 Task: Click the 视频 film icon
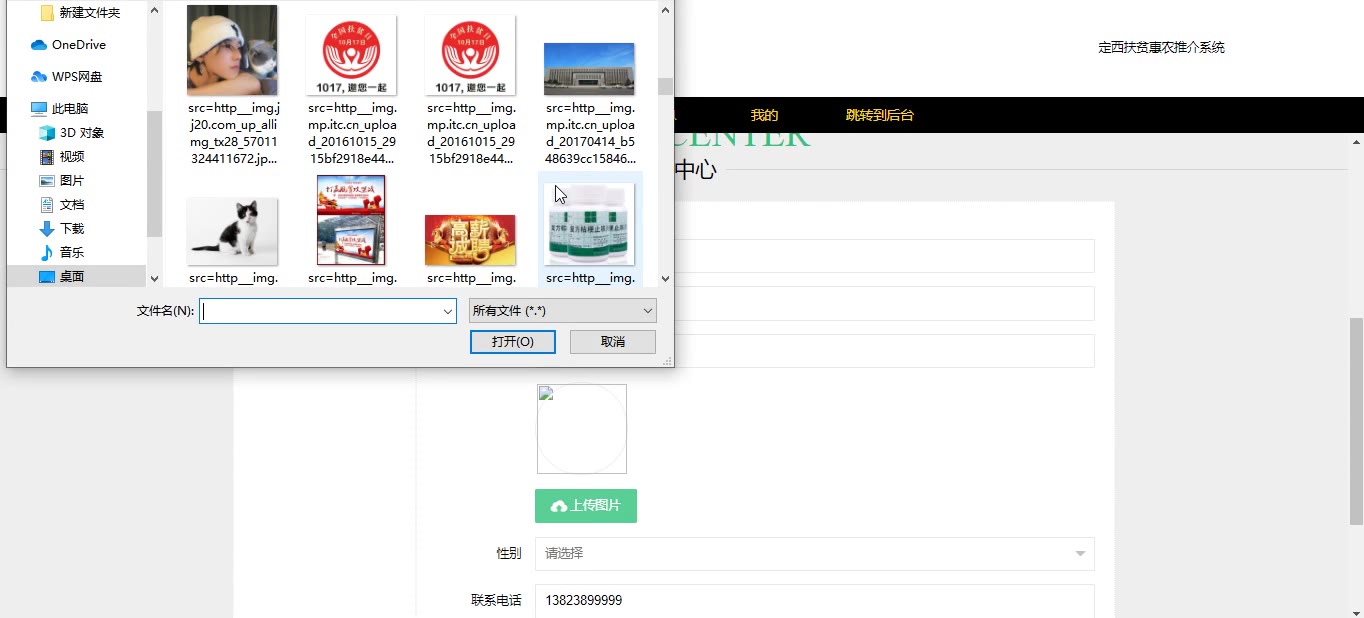coord(47,157)
